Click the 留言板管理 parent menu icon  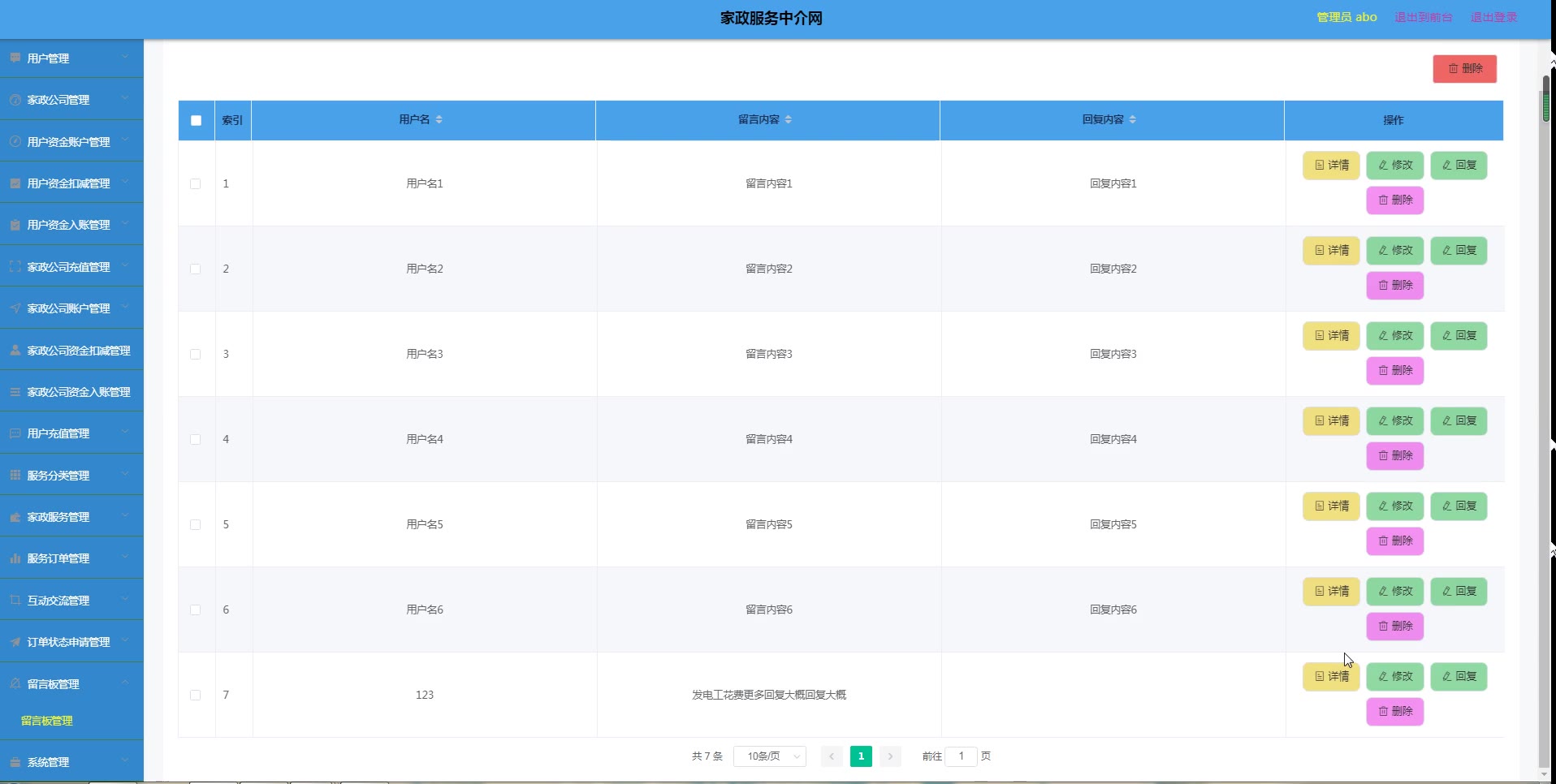click(x=15, y=683)
